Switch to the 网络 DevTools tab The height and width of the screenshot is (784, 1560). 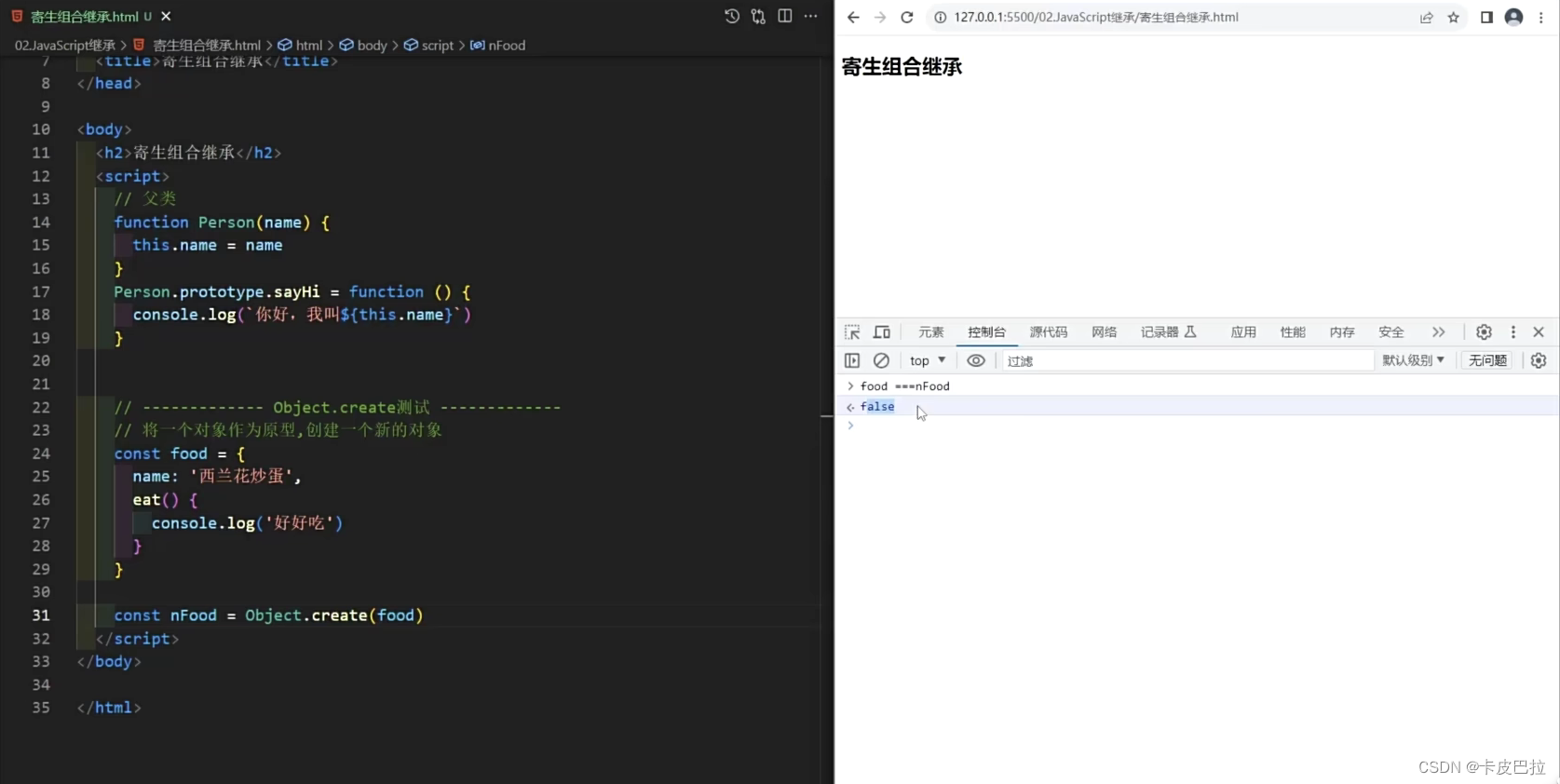(x=1105, y=332)
